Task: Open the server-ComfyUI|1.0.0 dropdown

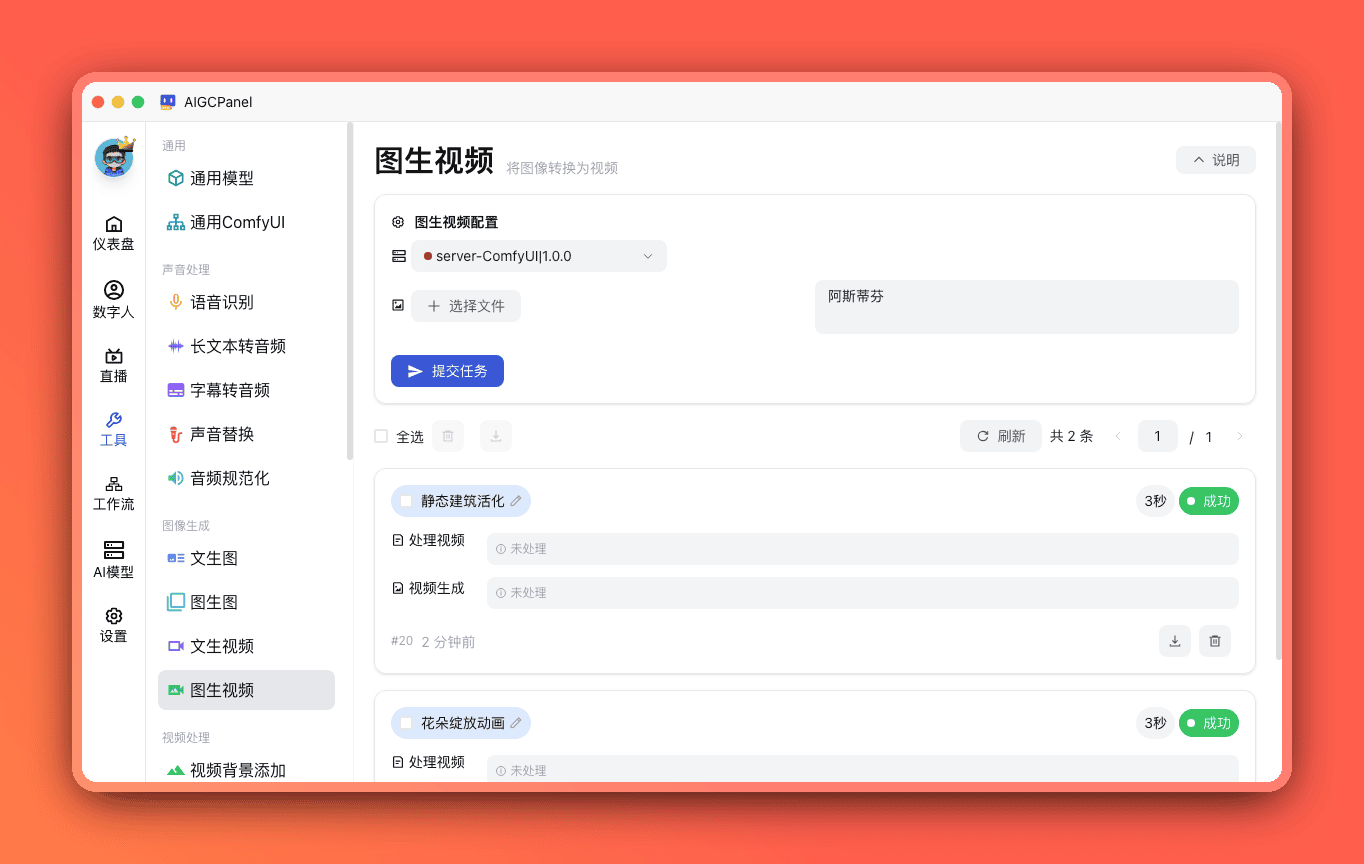Action: (539, 256)
